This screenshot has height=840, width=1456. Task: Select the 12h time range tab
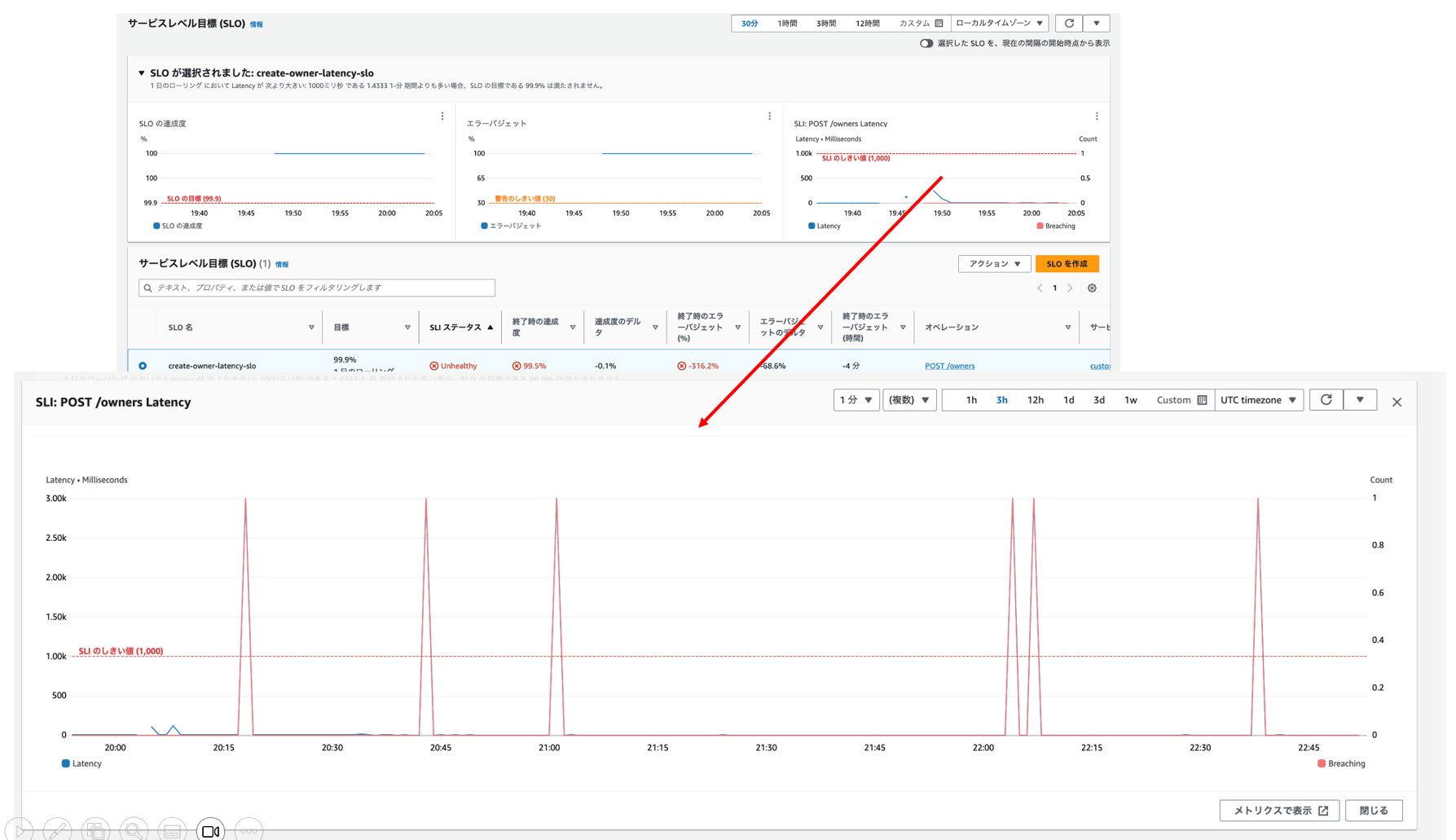(x=1035, y=400)
